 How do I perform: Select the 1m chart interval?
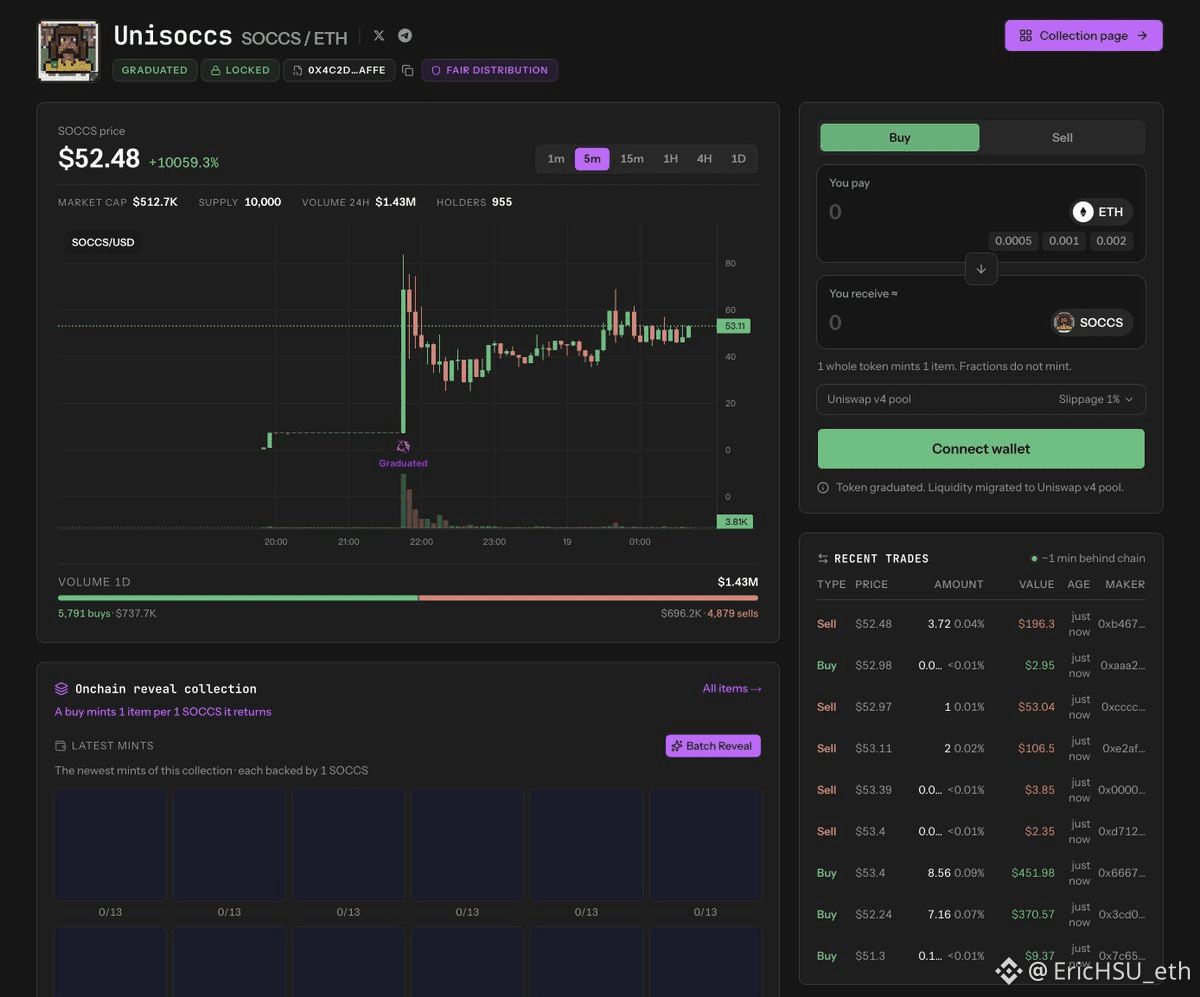pos(556,159)
